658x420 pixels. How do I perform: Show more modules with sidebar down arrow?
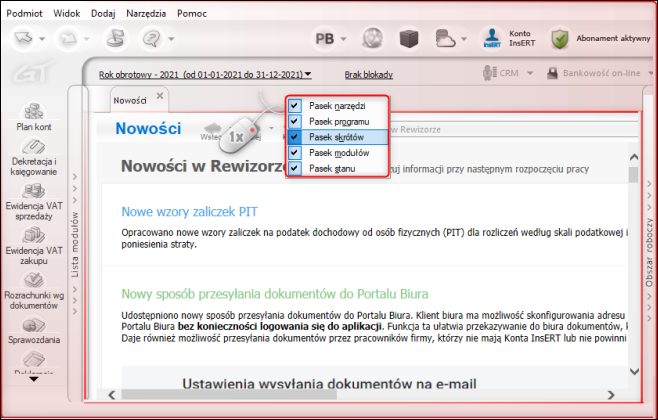coord(34,379)
